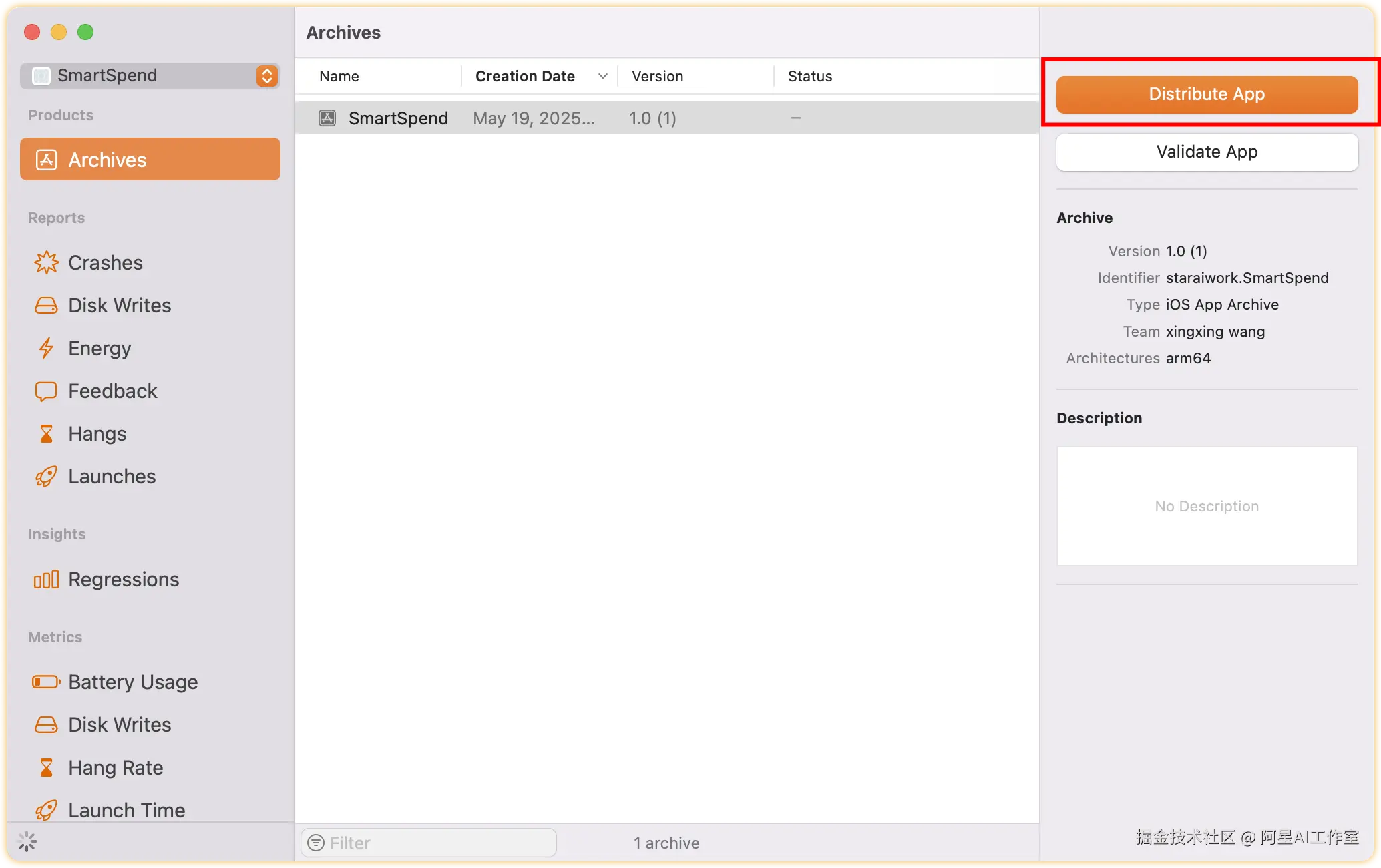The height and width of the screenshot is (868, 1381).
Task: Click the Energy lightning bolt icon
Action: coord(46,348)
